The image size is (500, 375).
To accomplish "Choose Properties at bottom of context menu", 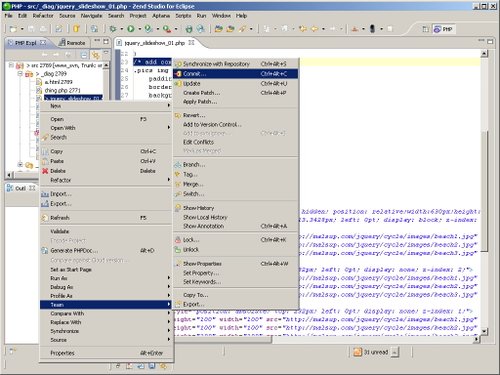I will point(106,353).
